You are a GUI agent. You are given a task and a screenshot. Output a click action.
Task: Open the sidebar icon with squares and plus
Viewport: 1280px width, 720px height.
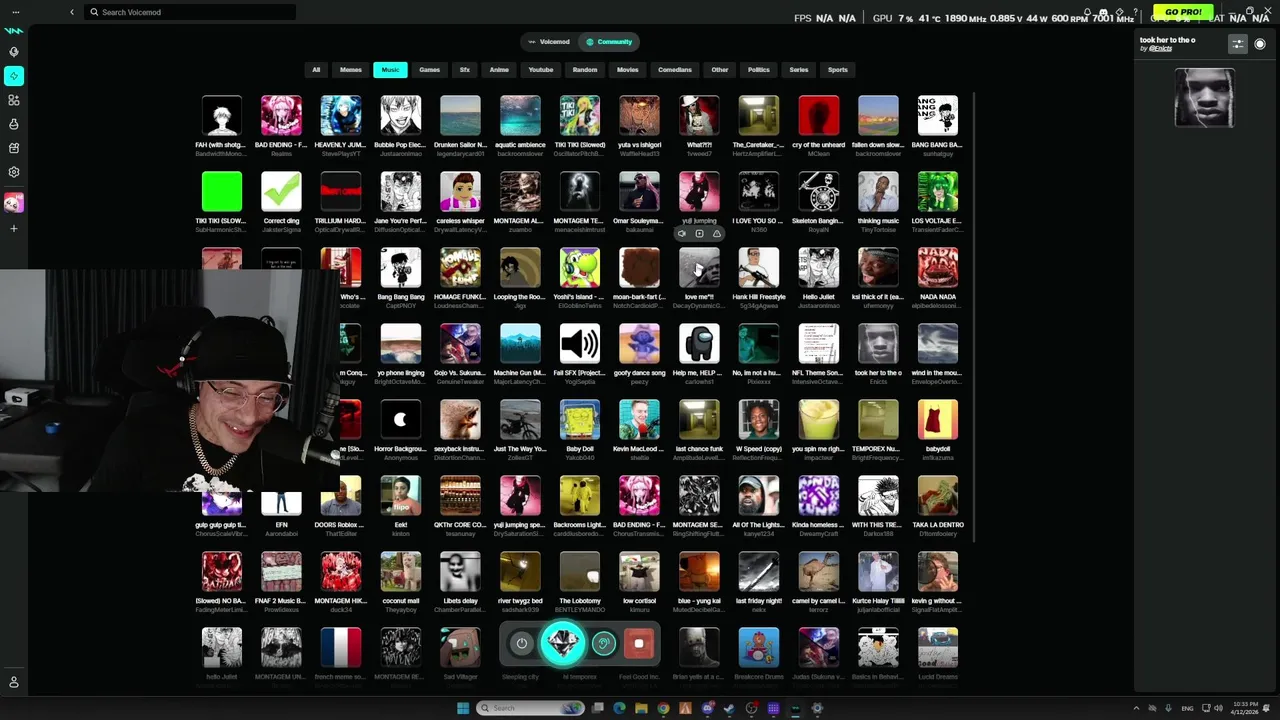[14, 100]
